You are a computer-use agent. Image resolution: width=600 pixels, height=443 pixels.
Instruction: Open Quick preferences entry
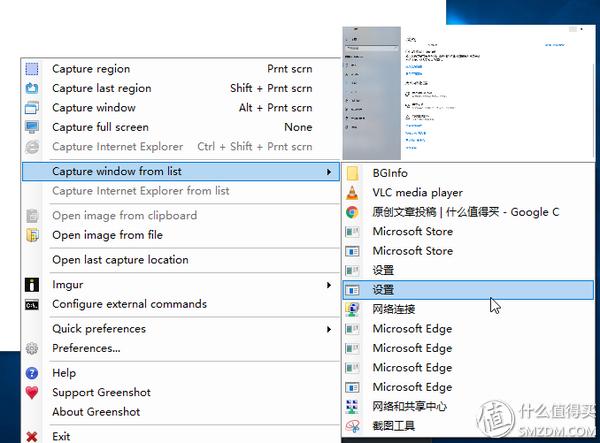(x=181, y=329)
